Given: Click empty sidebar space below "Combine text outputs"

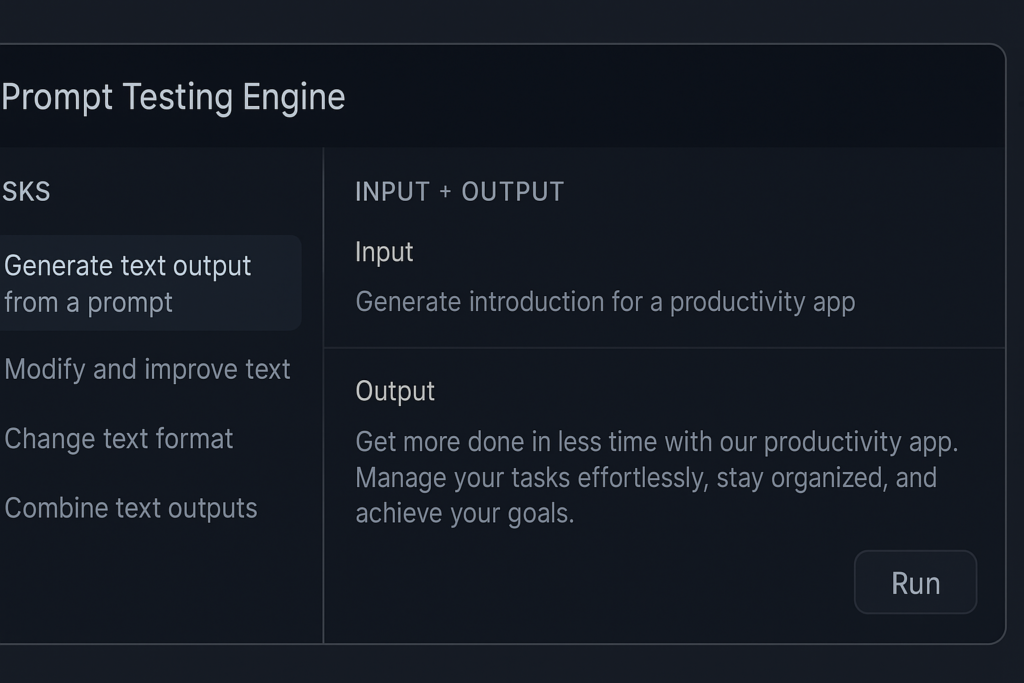Looking at the screenshot, I should click(x=150, y=590).
